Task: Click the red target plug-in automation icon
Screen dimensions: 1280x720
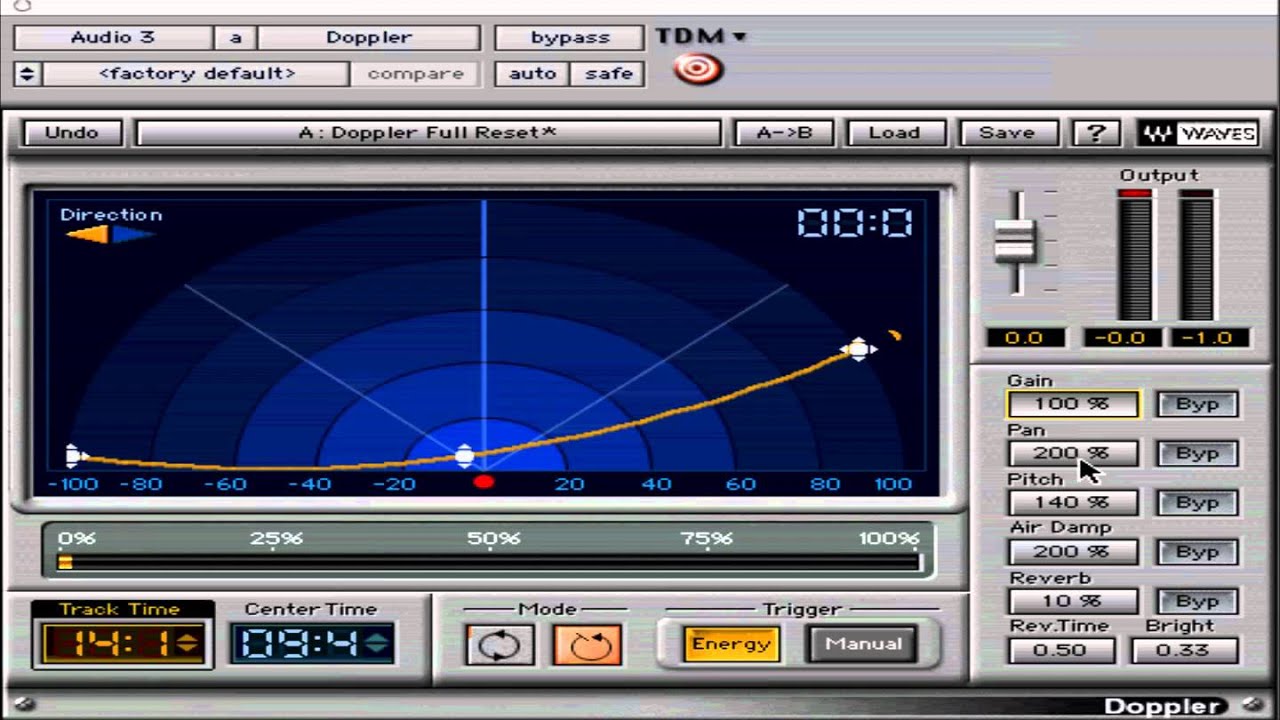Action: tap(699, 69)
